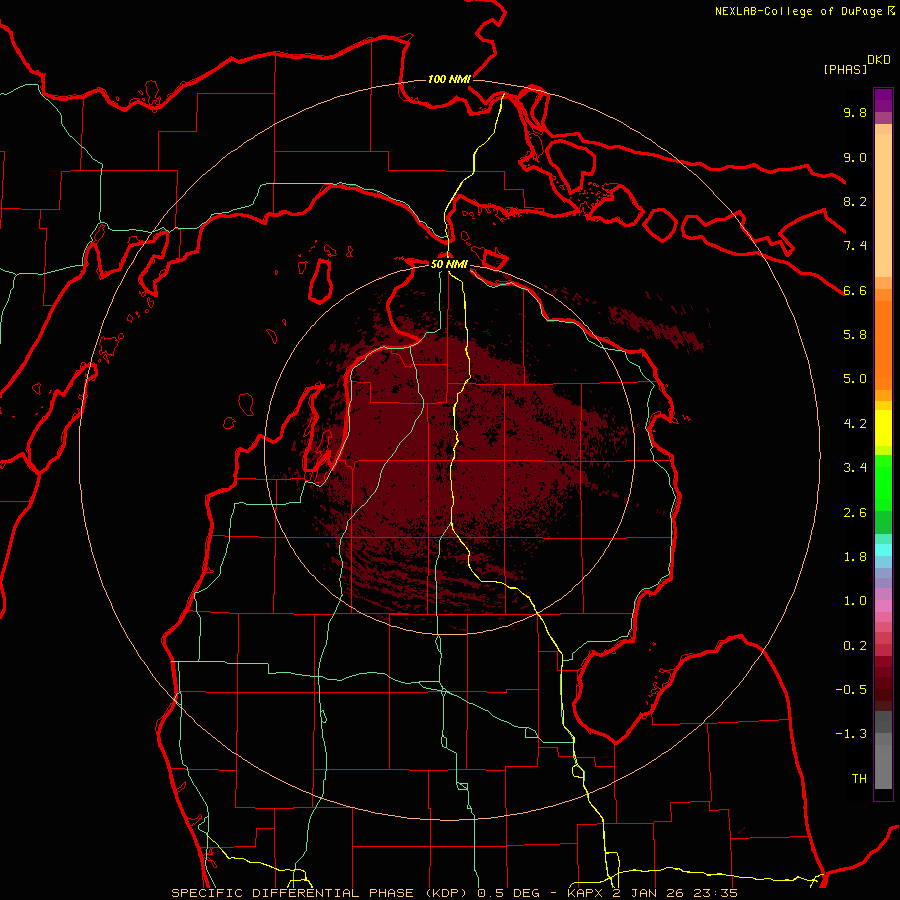Click the 1.0 value on the color scale
900x900 pixels.
click(x=855, y=600)
